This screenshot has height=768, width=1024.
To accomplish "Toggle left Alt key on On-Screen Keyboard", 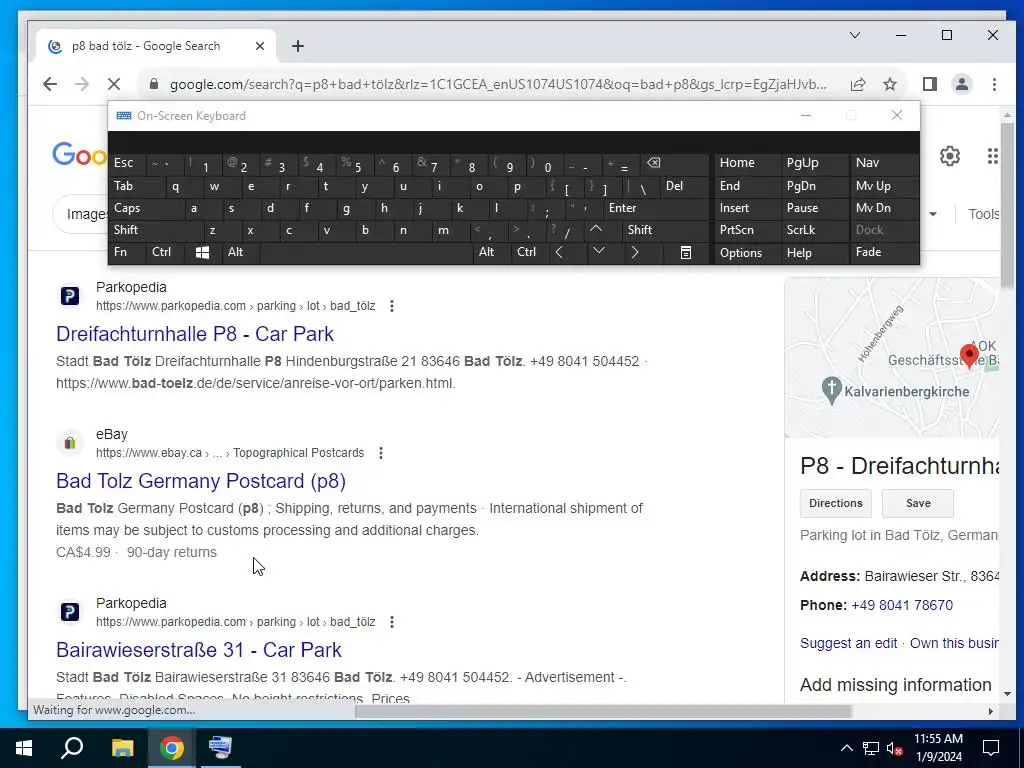I will click(241, 252).
